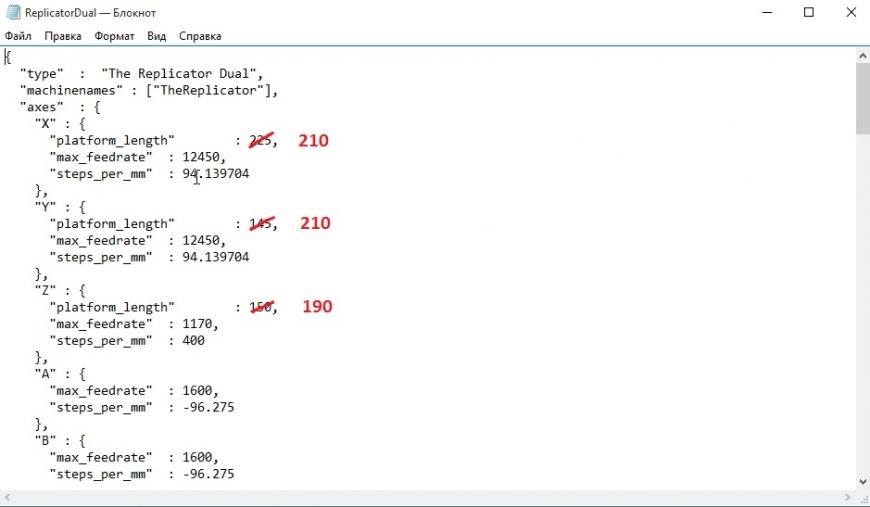The image size is (870, 507).
Task: Click X platform_length value 225
Action: [260, 140]
